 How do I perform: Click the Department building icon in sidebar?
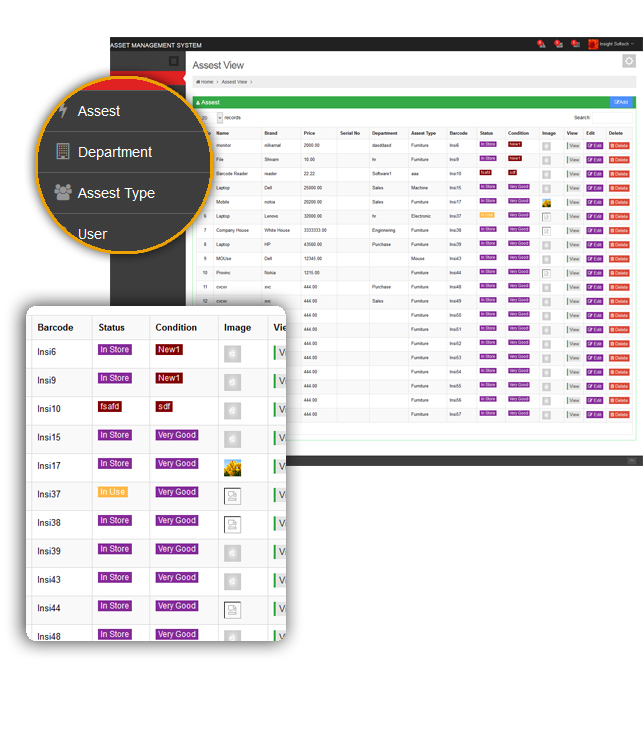coord(63,152)
